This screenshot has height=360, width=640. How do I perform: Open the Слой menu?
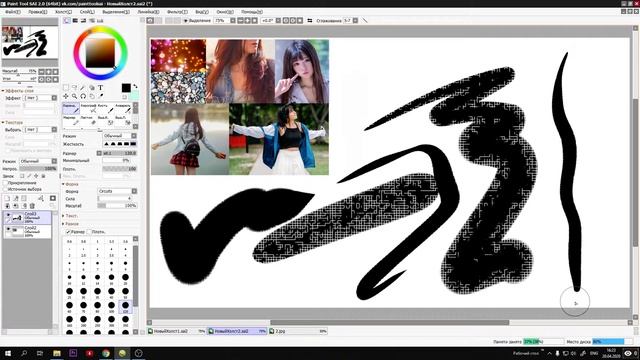[87, 12]
